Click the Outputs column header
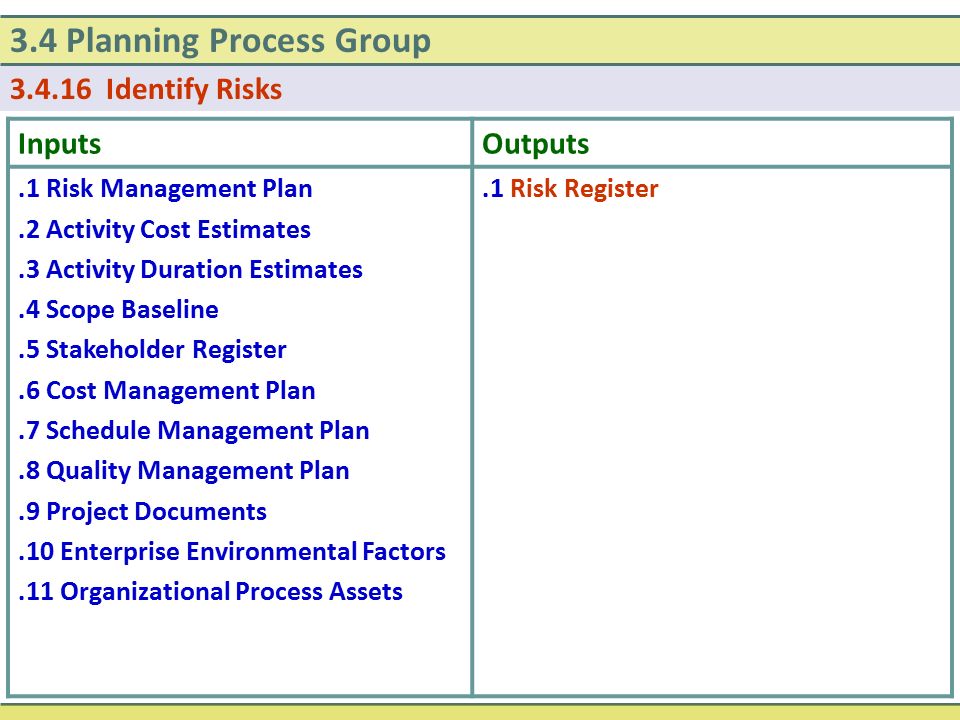960x720 pixels. 535,144
